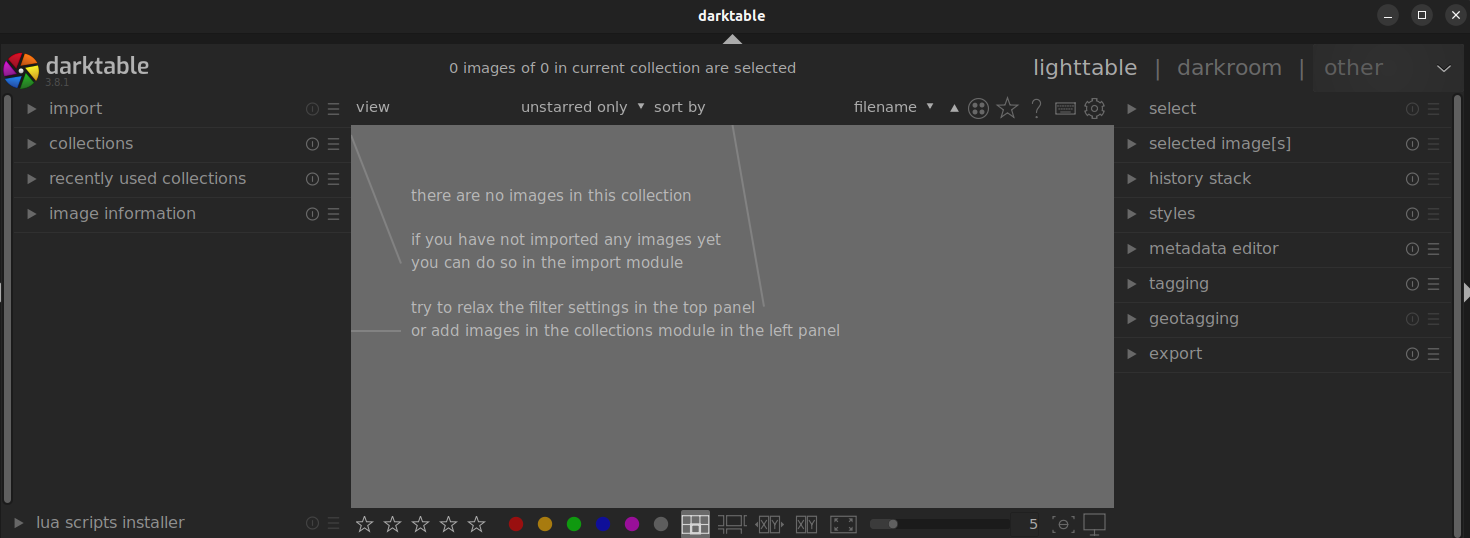Click the thumbnails-per-row value field showing 5
This screenshot has height=538, width=1470.
1032,524
